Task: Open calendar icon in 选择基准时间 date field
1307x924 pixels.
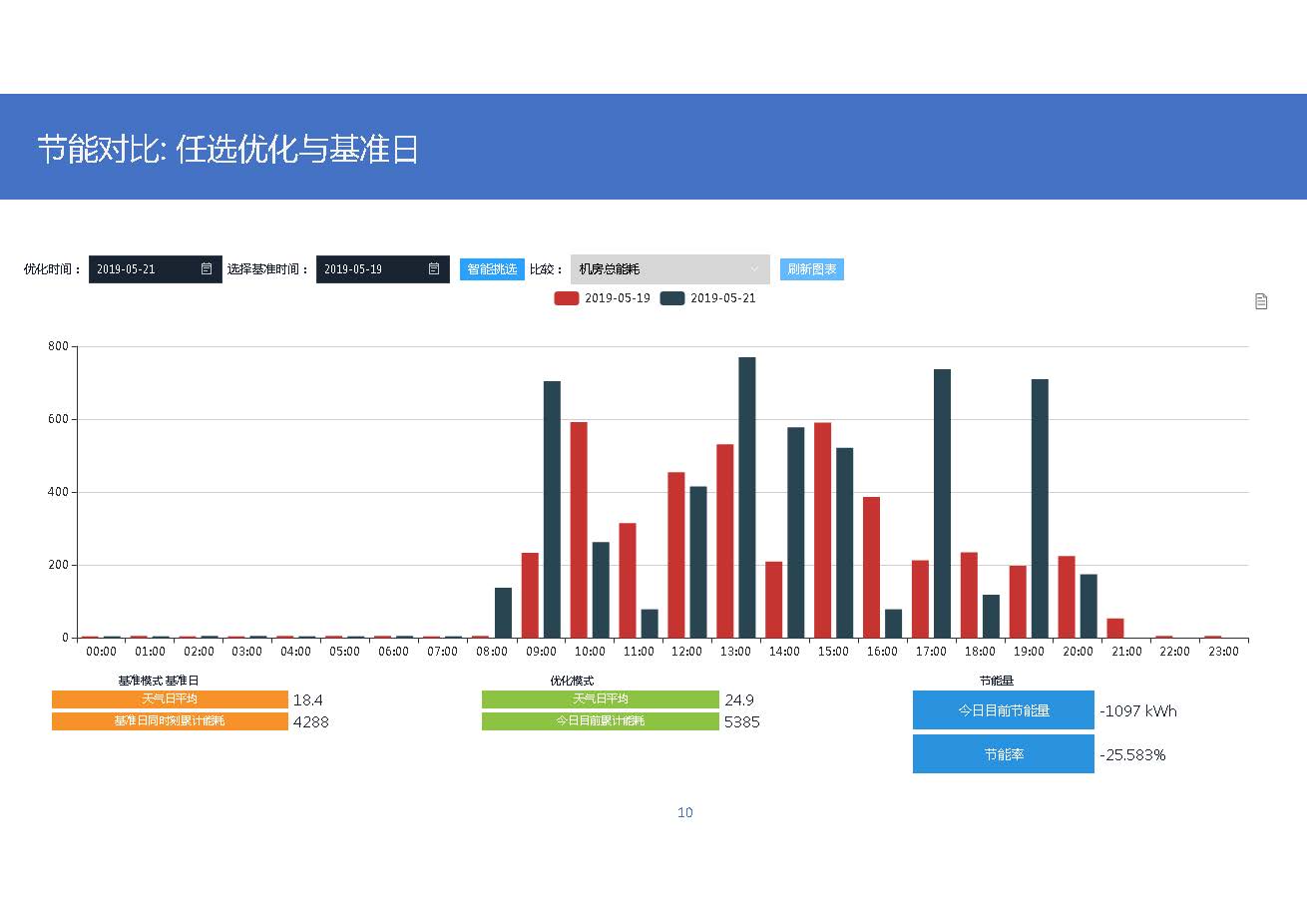Action: pos(434,269)
